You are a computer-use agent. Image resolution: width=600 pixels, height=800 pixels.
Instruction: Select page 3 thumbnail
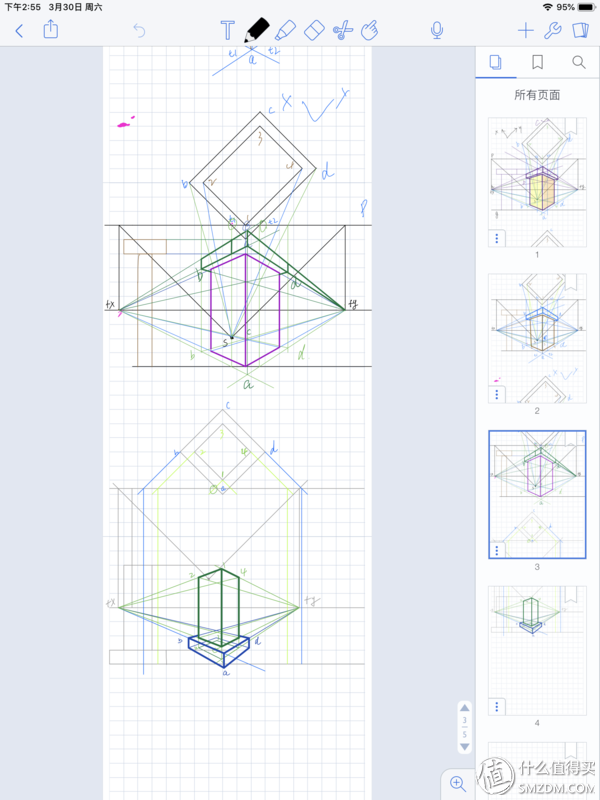pos(537,494)
